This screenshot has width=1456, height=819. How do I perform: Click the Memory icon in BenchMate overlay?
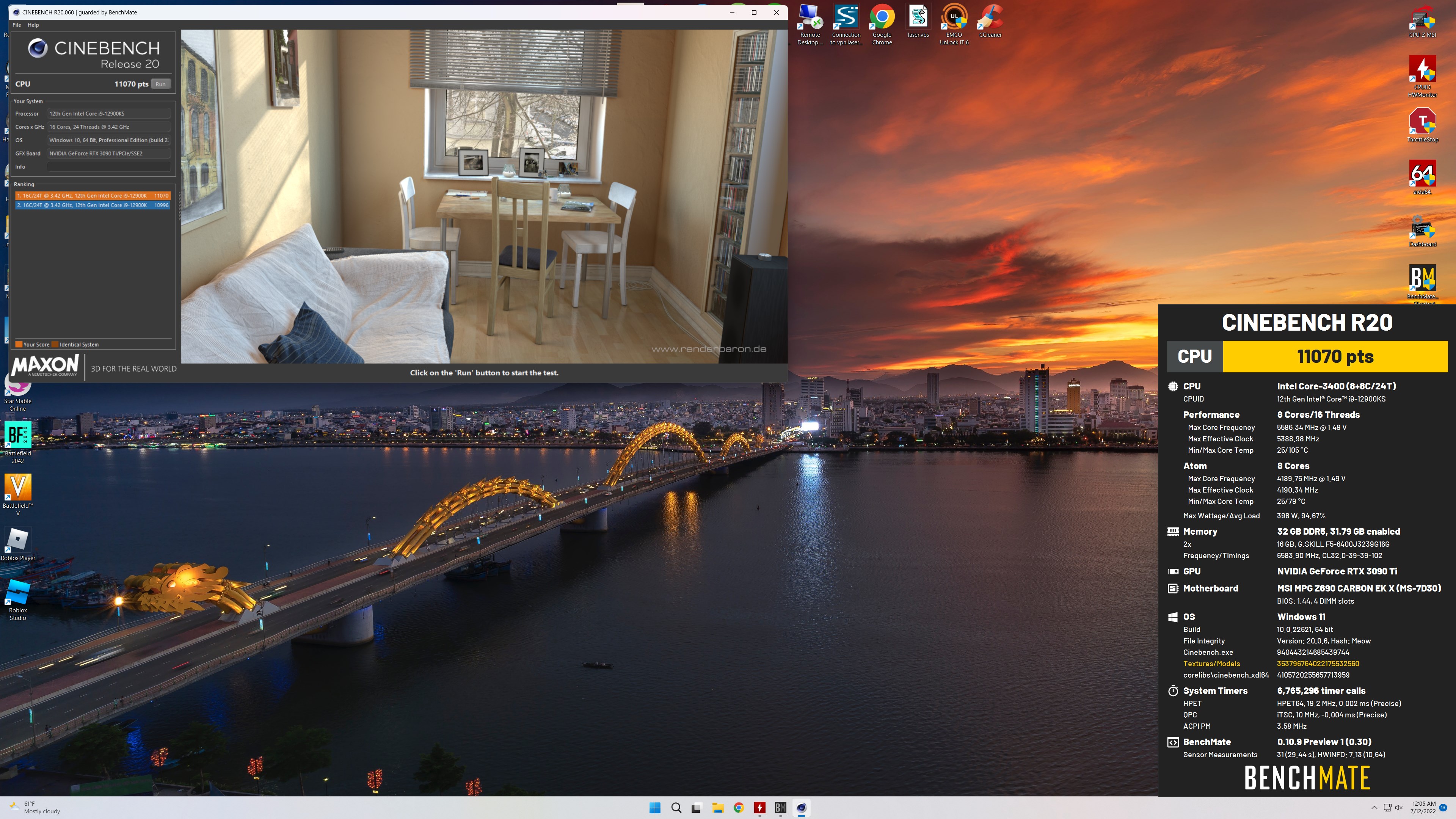[1173, 531]
